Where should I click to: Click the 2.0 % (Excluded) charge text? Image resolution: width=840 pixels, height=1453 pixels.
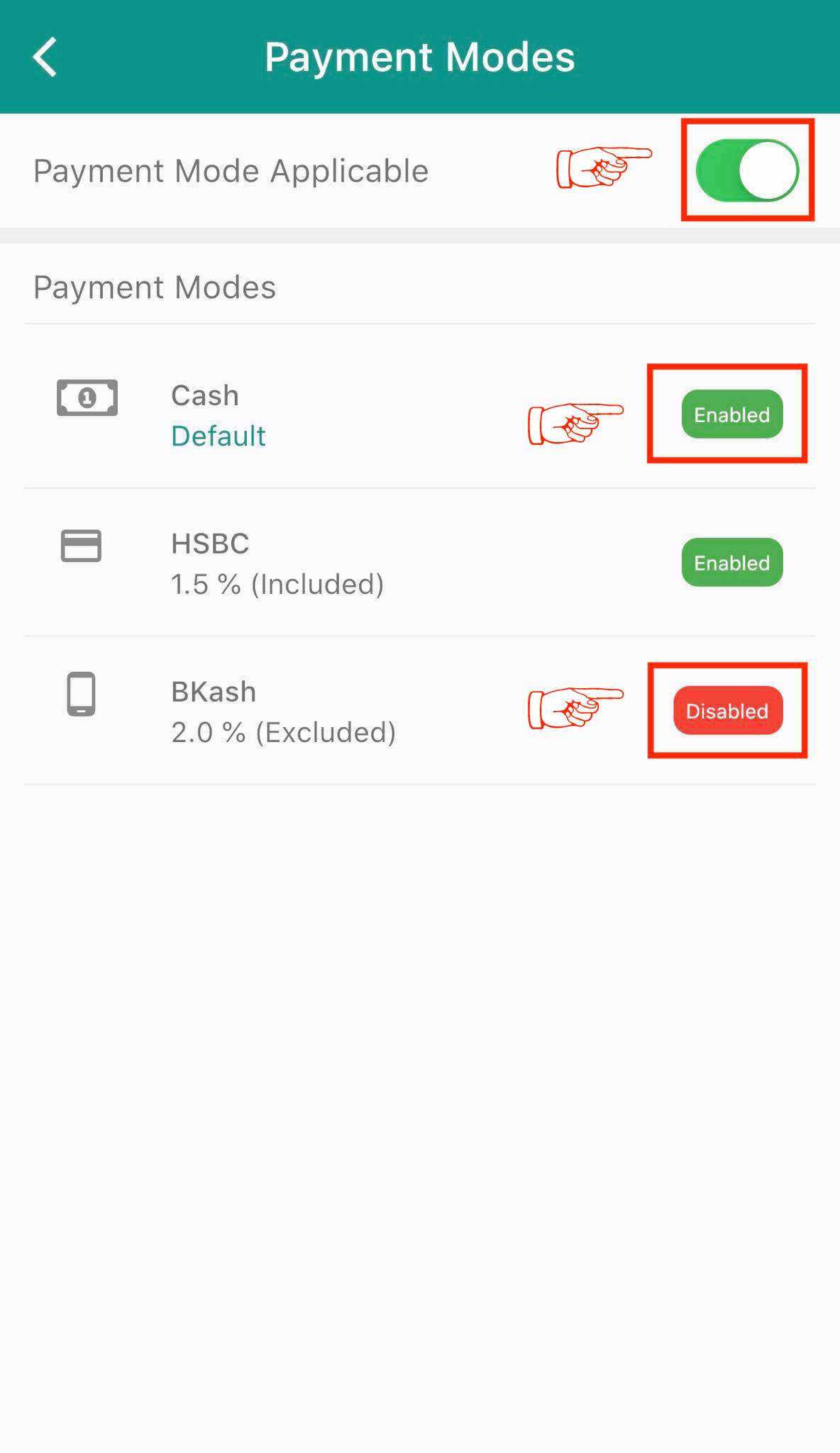(283, 732)
